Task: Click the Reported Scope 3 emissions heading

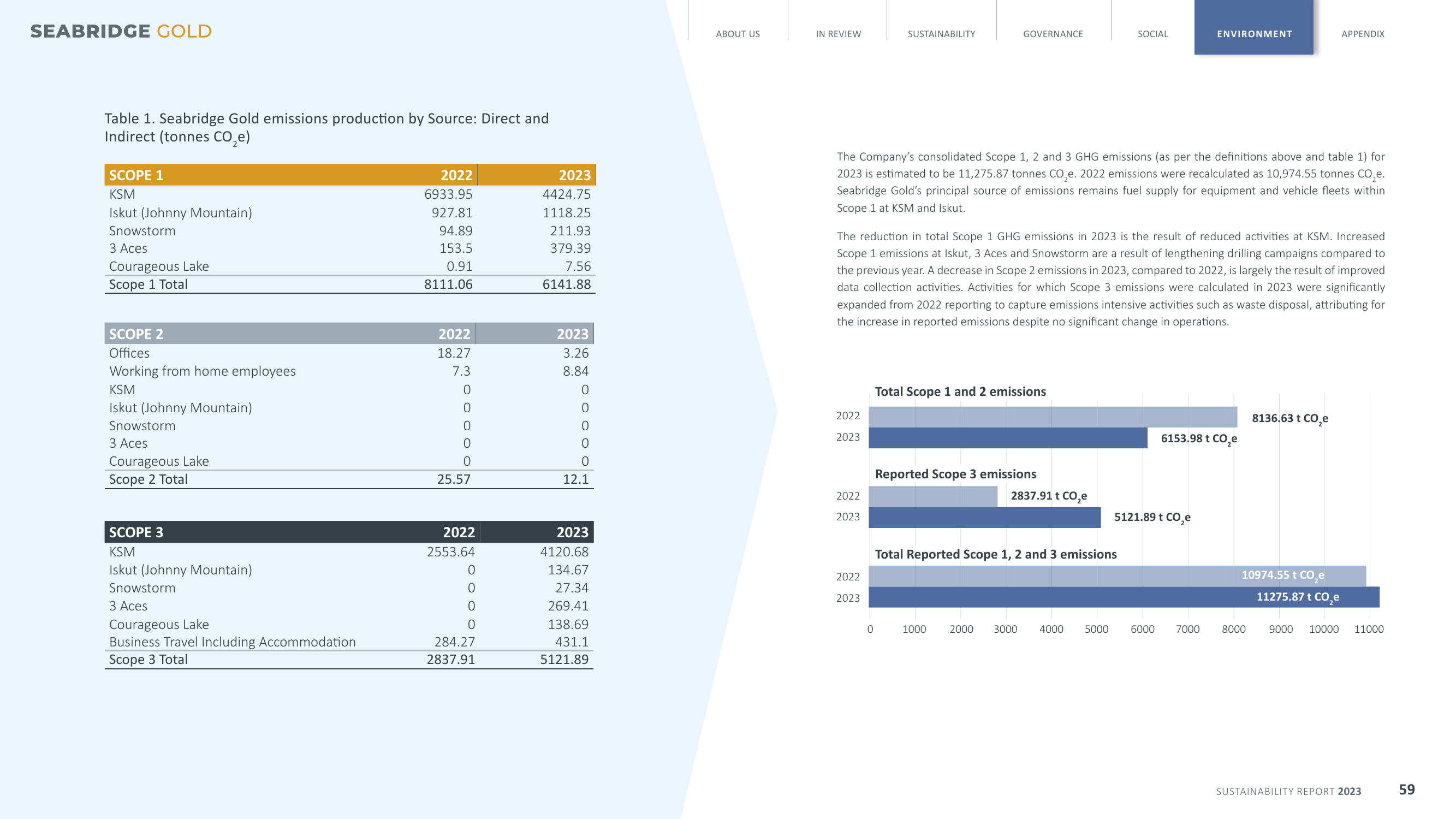Action: pyautogui.click(x=956, y=474)
